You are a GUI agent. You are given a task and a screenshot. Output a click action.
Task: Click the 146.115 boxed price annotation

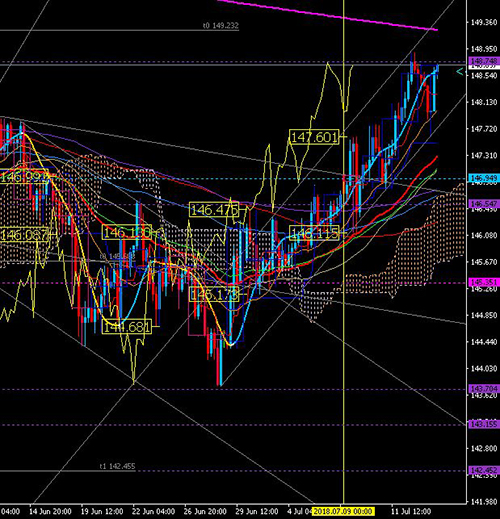pyautogui.click(x=314, y=233)
